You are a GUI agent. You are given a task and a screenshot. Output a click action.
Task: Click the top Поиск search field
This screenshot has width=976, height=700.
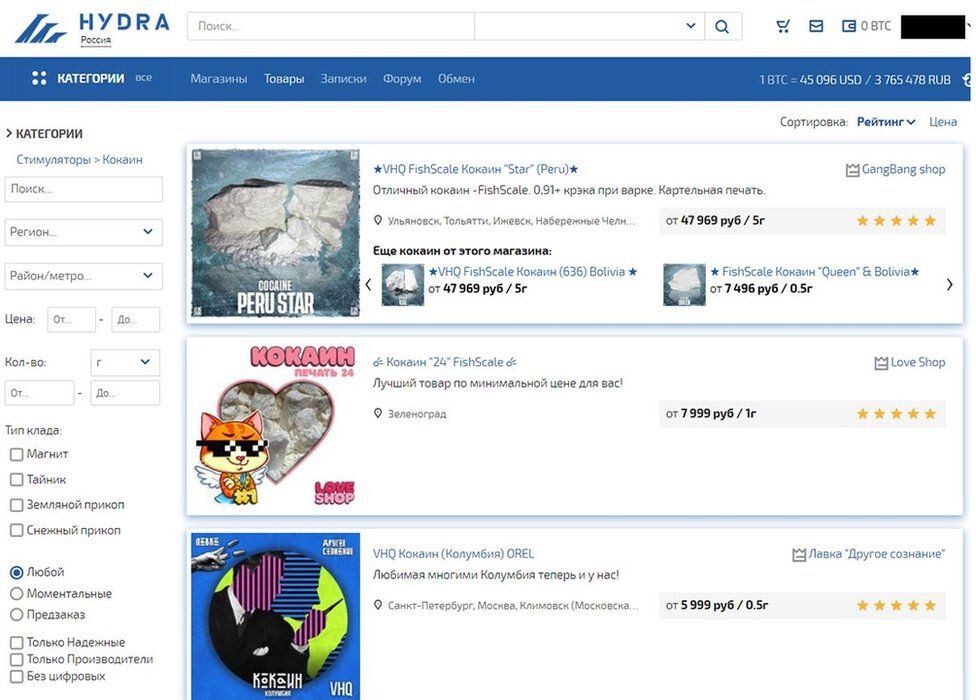[x=331, y=26]
